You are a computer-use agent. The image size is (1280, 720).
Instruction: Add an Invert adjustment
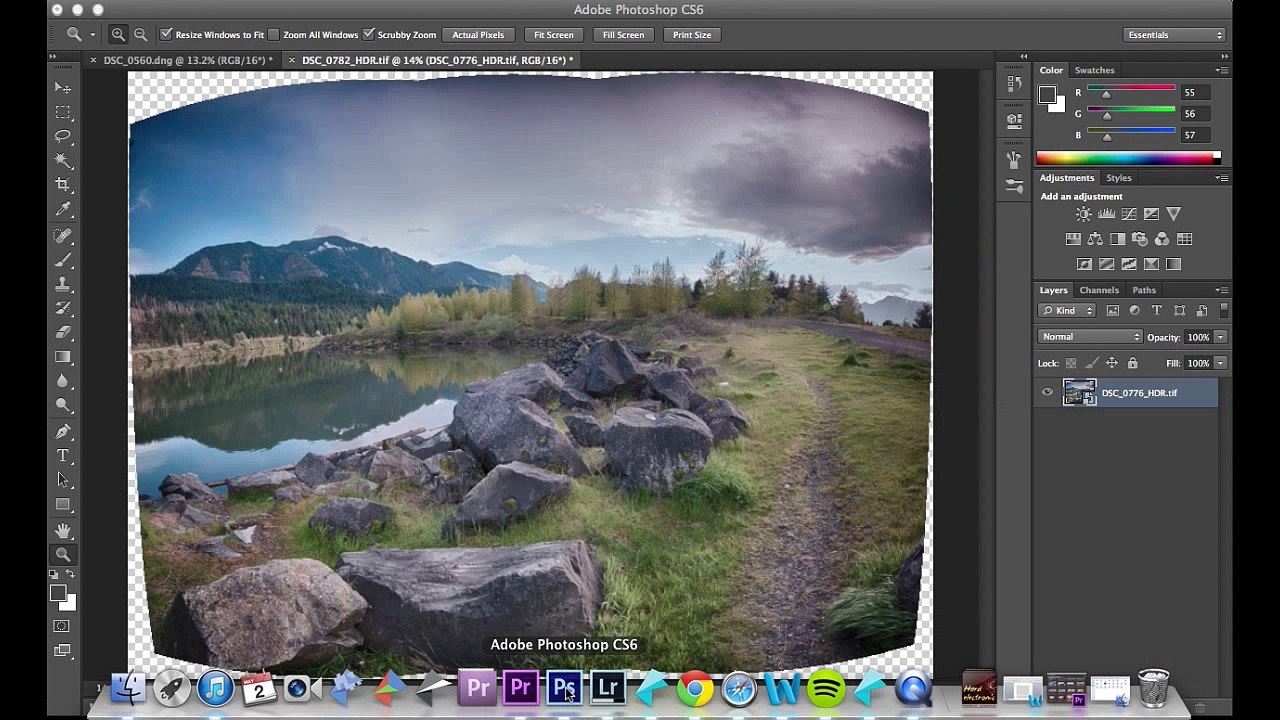pyautogui.click(x=1084, y=264)
